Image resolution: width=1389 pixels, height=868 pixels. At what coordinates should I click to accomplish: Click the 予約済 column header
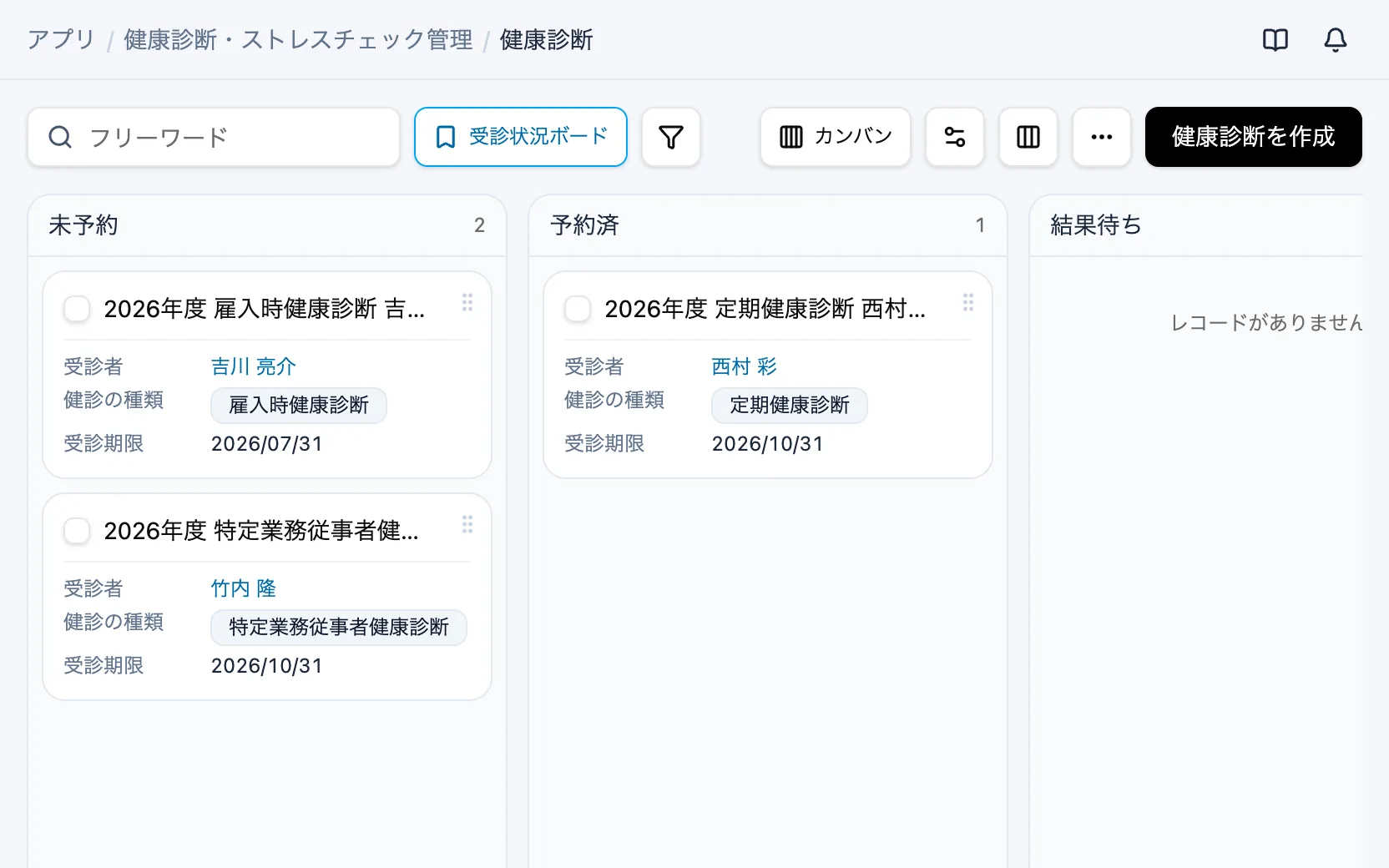coord(768,225)
